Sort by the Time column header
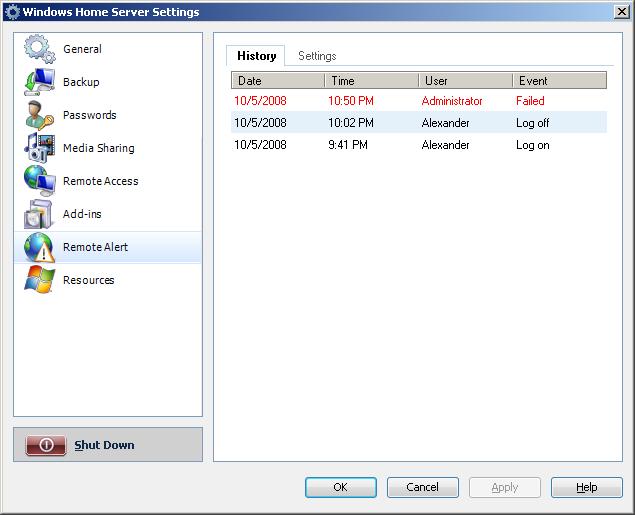Screen dimensions: 635x515 [371, 81]
